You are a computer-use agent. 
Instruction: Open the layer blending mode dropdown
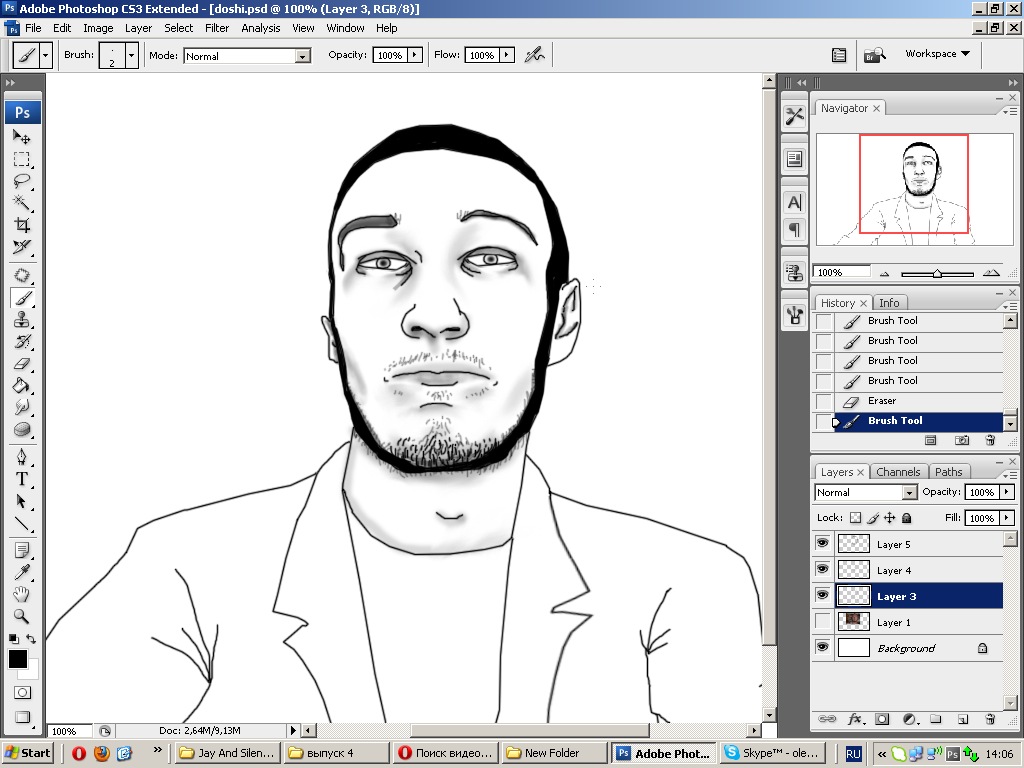[909, 492]
